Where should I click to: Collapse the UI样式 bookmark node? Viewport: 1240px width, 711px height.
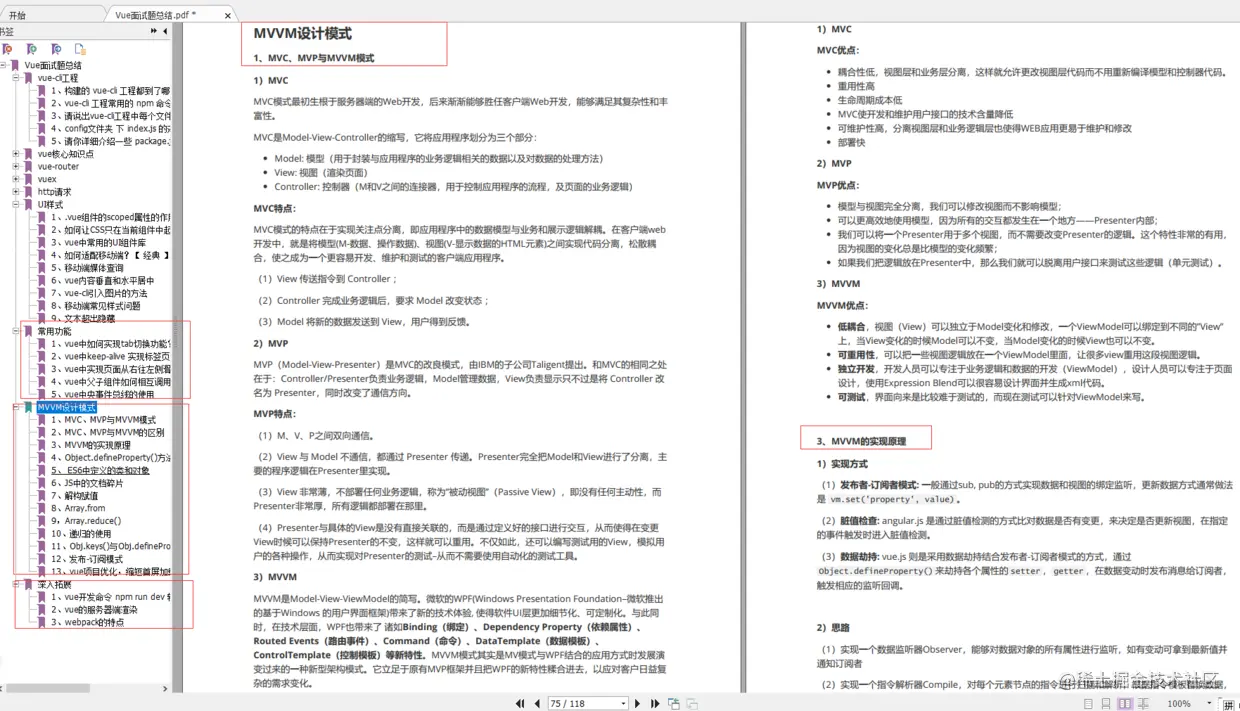pyautogui.click(x=16, y=205)
